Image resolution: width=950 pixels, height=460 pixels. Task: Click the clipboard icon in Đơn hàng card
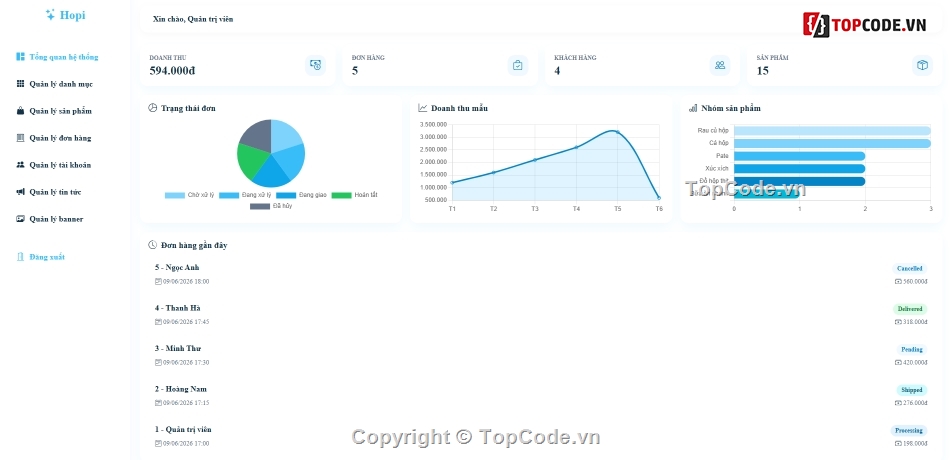tap(517, 65)
